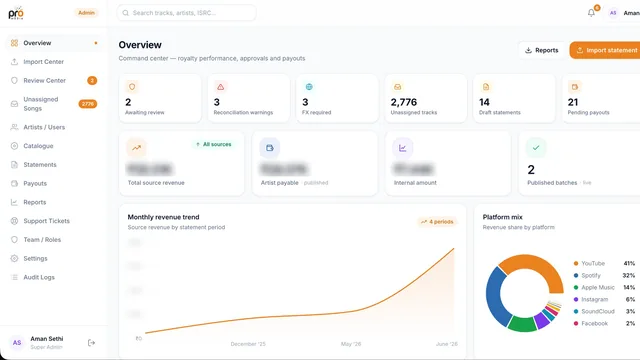Open the Catalogue page
640x360 pixels.
click(x=54, y=146)
